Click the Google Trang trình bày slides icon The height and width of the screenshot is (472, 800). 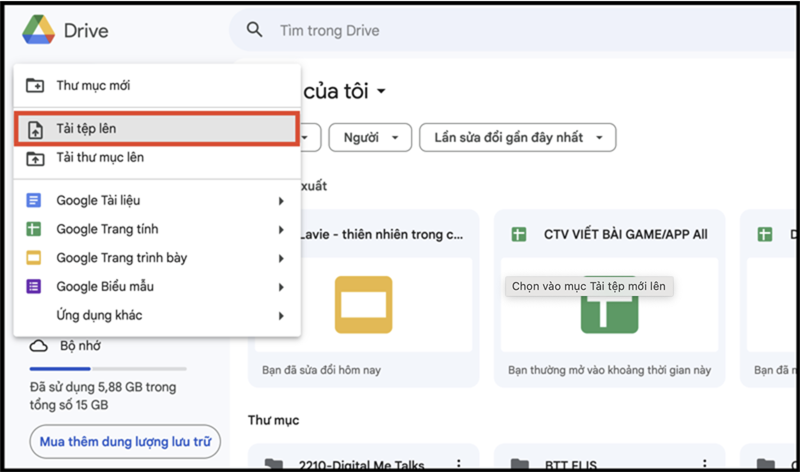click(35, 258)
